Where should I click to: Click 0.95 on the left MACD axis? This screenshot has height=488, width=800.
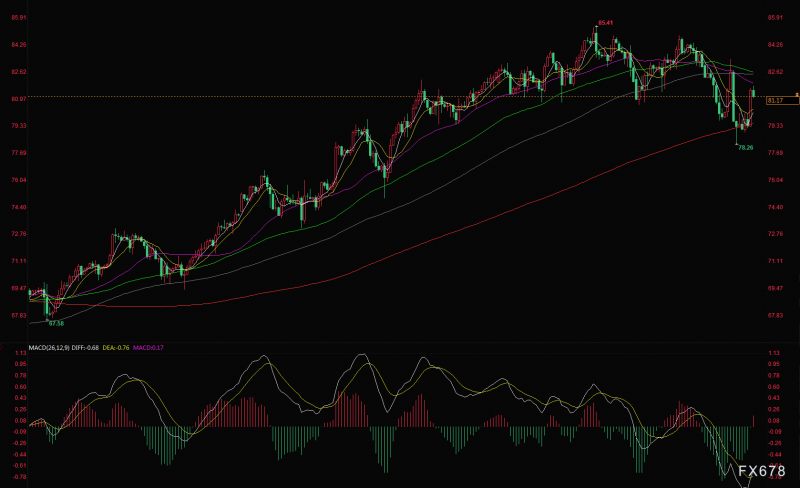pos(21,364)
